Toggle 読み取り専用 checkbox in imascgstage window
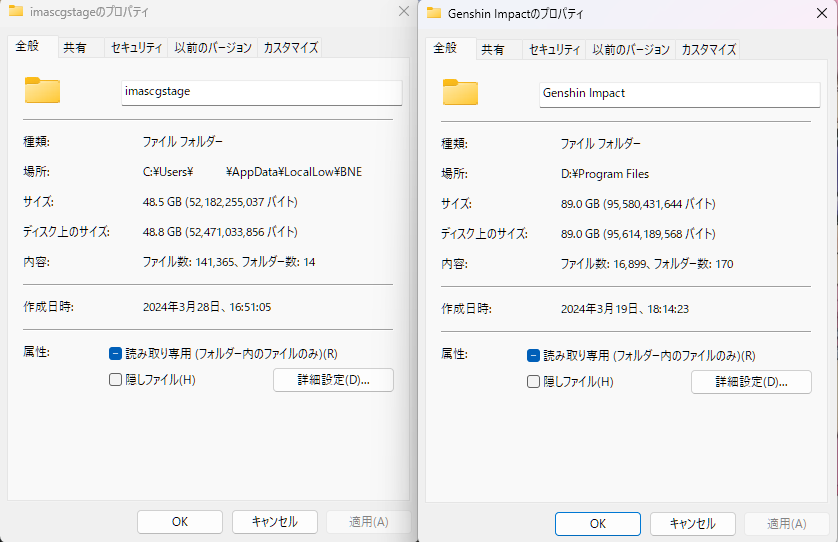This screenshot has width=838, height=542. point(115,354)
